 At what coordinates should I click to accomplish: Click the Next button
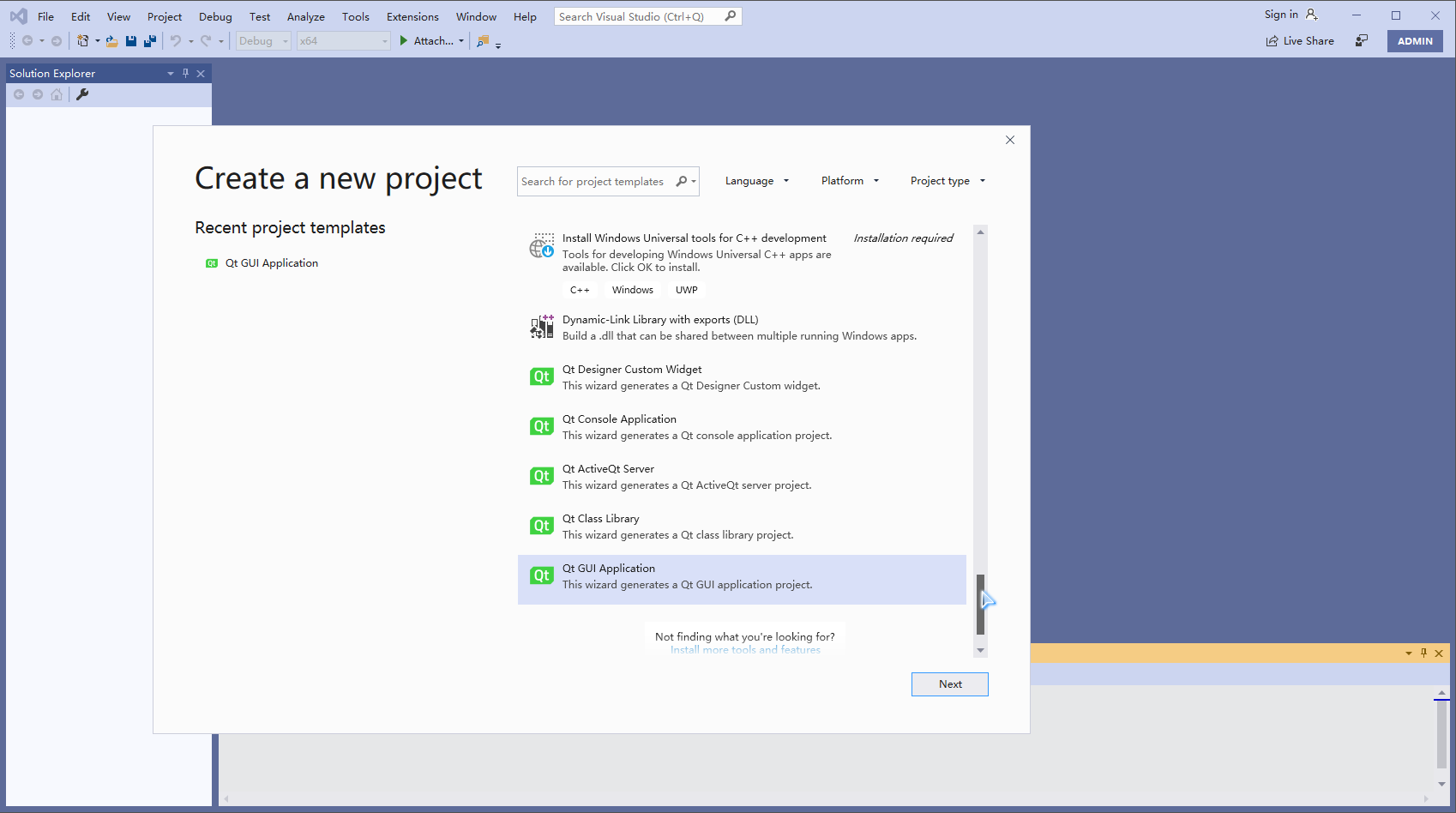(x=950, y=684)
